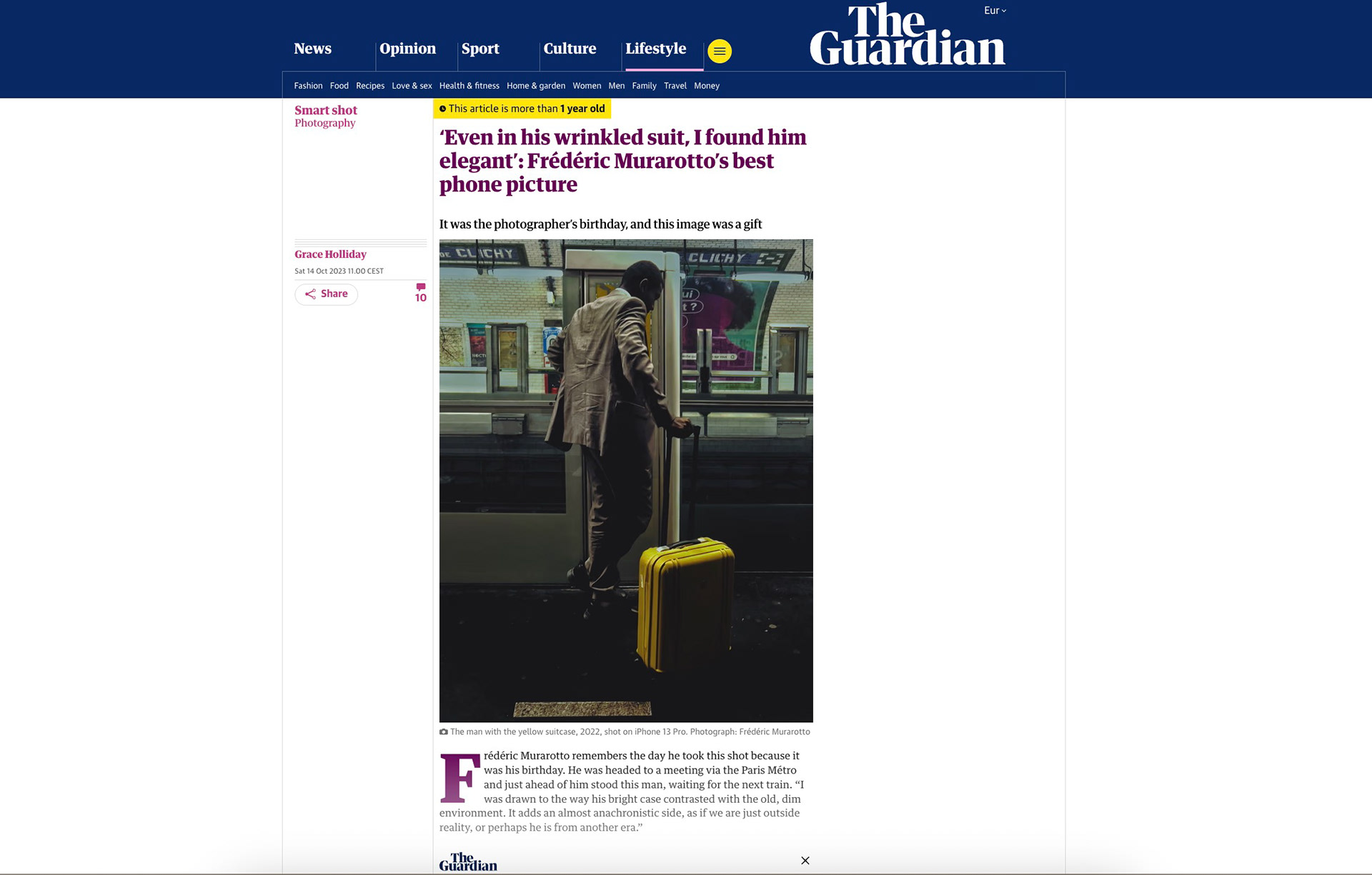This screenshot has width=1372, height=875.
Task: Open the Culture section
Action: click(570, 49)
